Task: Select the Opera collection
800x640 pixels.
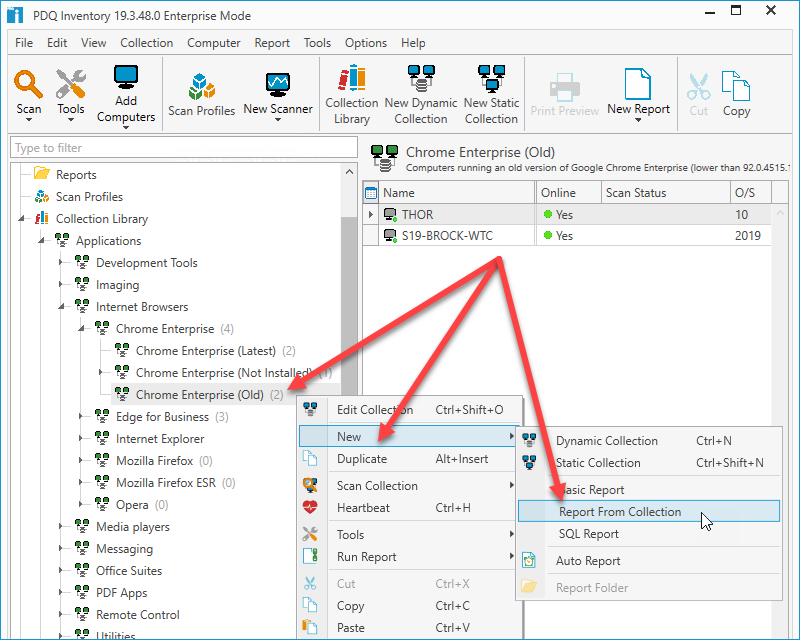Action: coord(132,505)
